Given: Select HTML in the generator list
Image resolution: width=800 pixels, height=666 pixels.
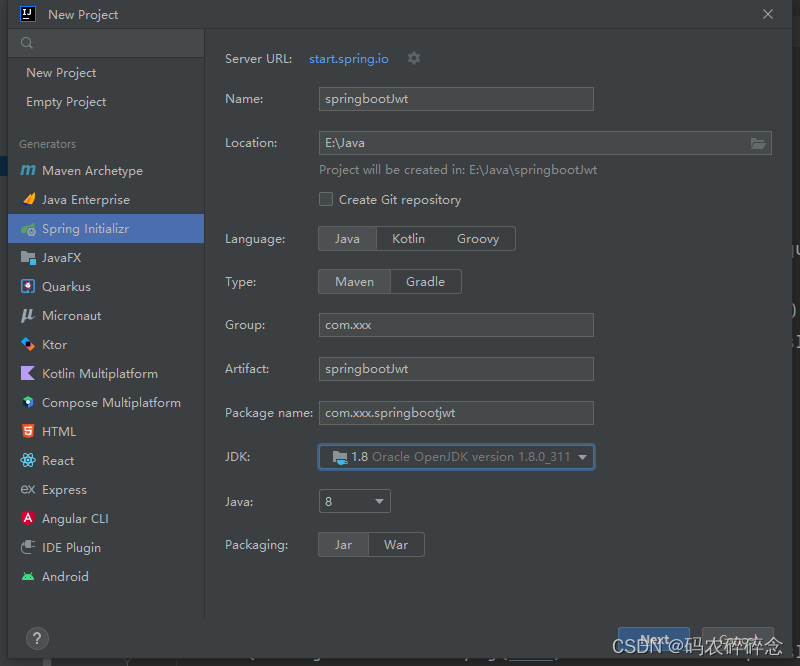Looking at the screenshot, I should [x=106, y=431].
